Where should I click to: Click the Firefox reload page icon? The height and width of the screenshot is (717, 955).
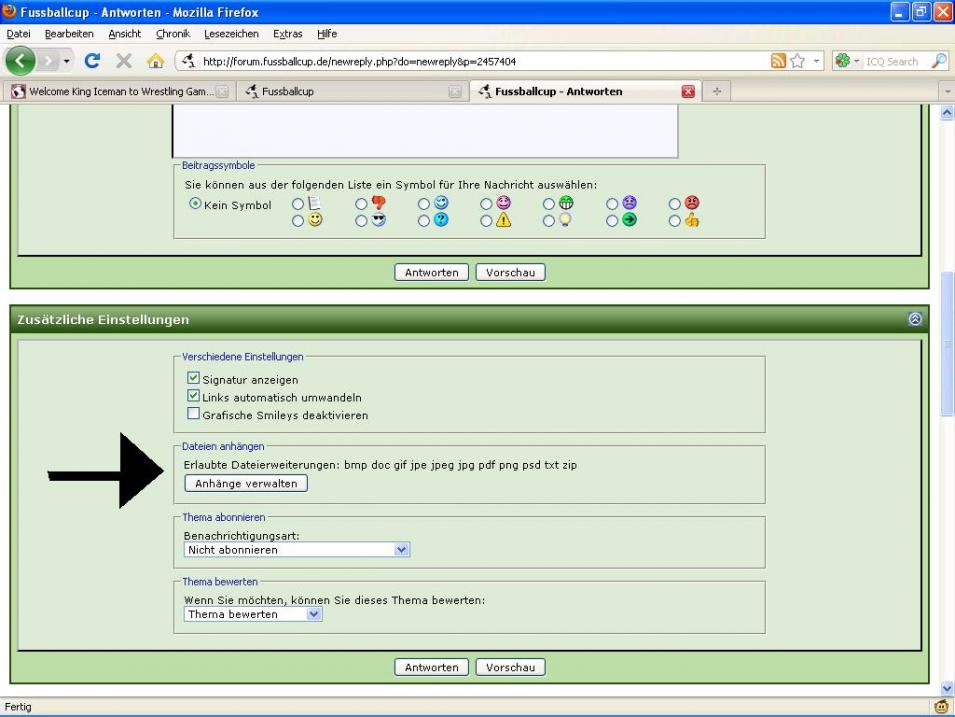pos(92,61)
